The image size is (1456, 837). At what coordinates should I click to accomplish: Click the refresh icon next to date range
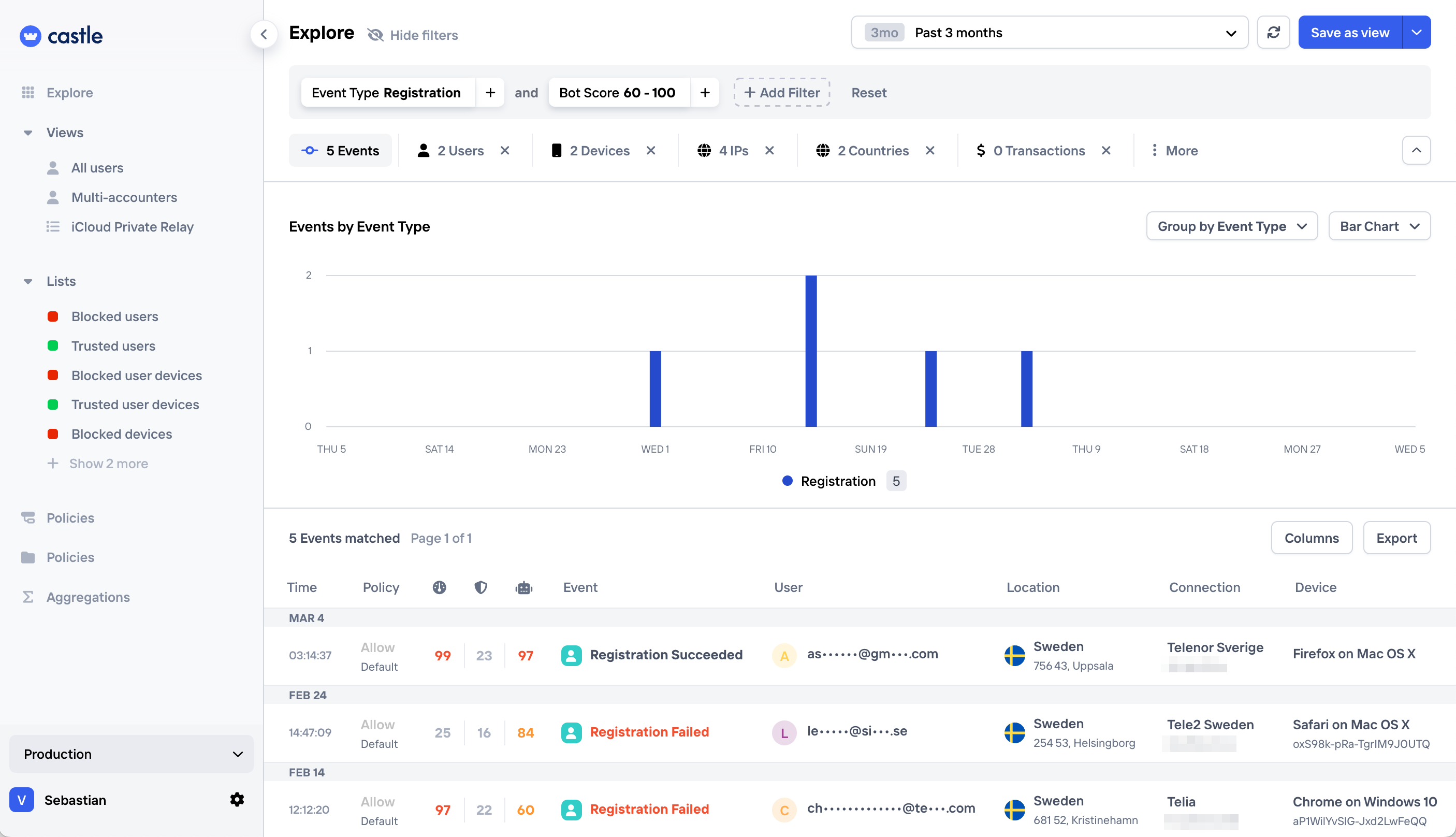click(x=1273, y=33)
